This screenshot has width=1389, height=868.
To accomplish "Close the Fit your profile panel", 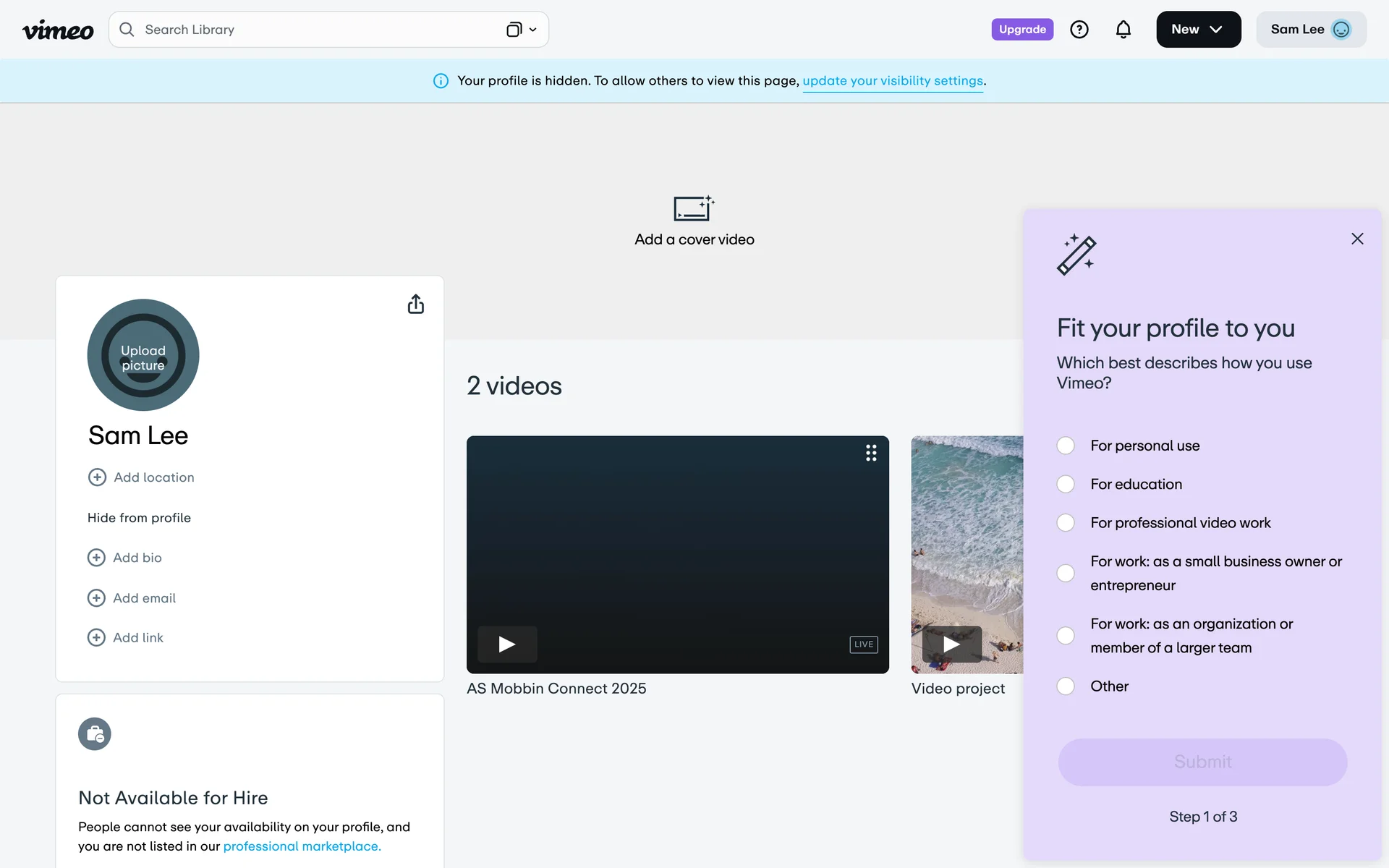I will pyautogui.click(x=1356, y=239).
